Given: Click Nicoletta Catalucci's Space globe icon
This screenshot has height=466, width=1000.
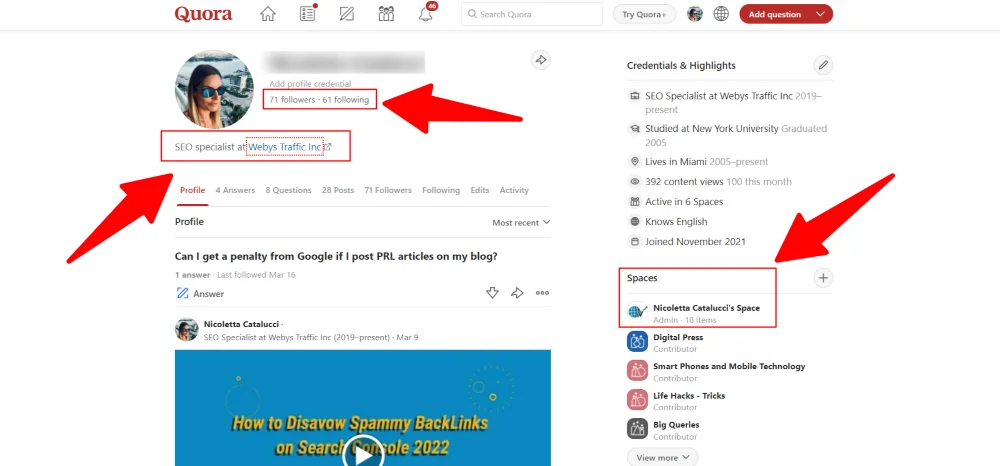Looking at the screenshot, I should click(x=638, y=312).
